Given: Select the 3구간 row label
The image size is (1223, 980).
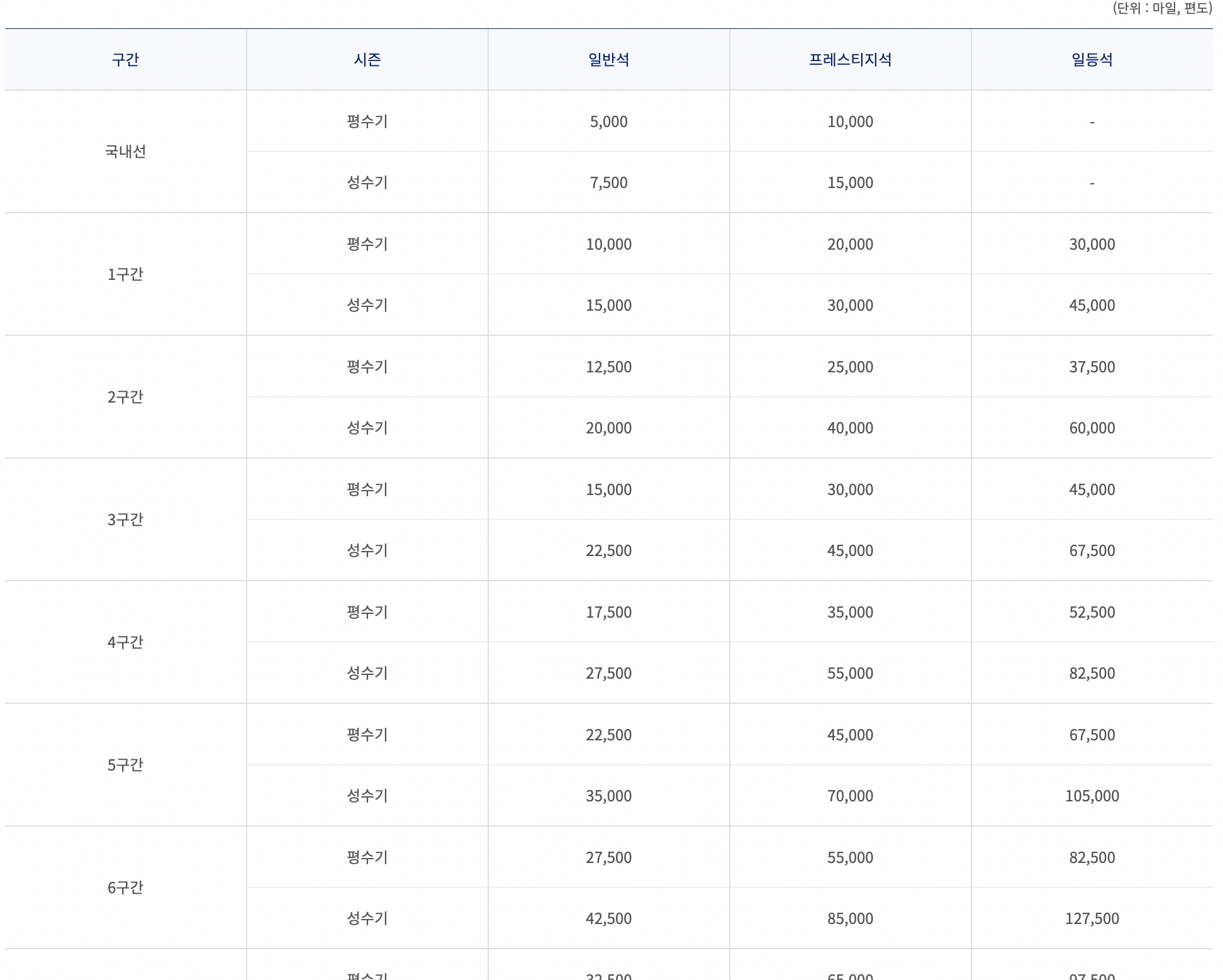Looking at the screenshot, I should pos(125,520).
